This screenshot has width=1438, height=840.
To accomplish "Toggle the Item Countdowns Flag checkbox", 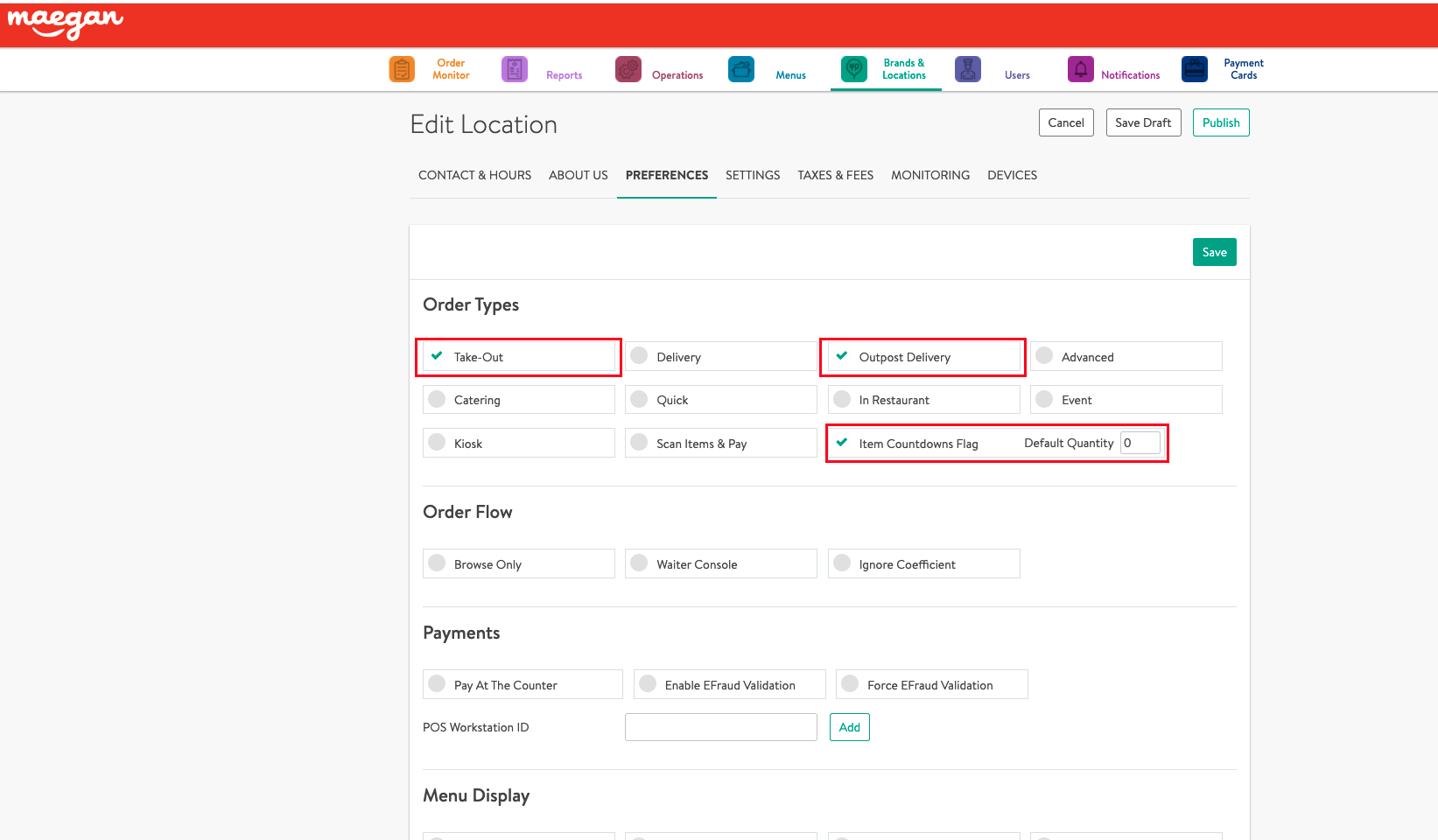I will tap(842, 443).
